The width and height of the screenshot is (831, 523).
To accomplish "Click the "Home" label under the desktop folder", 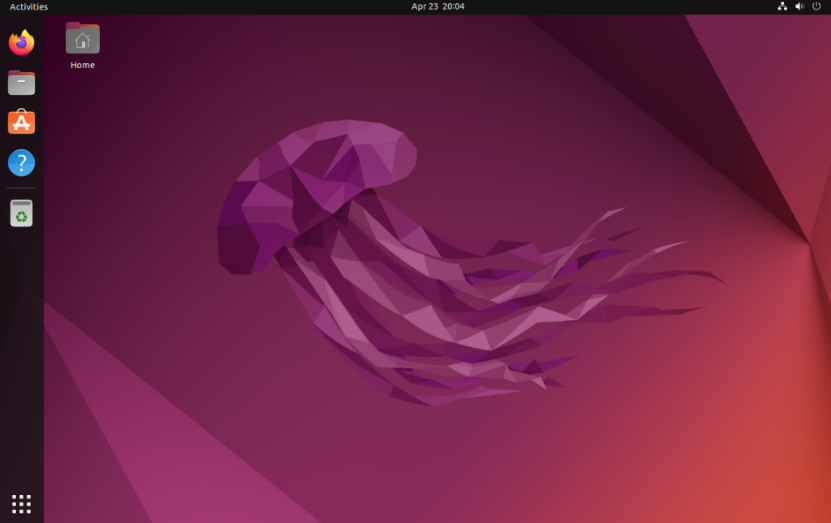I will click(82, 65).
